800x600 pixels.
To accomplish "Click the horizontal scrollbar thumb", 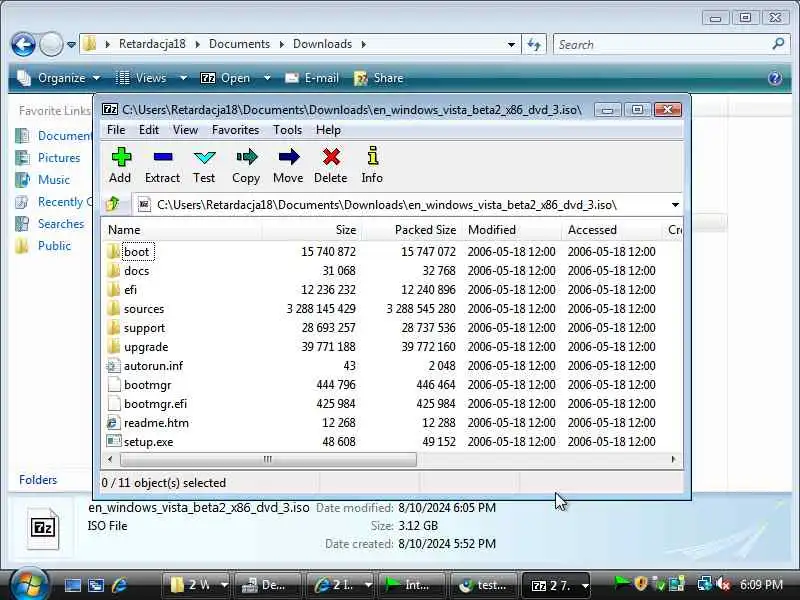I will (268, 459).
